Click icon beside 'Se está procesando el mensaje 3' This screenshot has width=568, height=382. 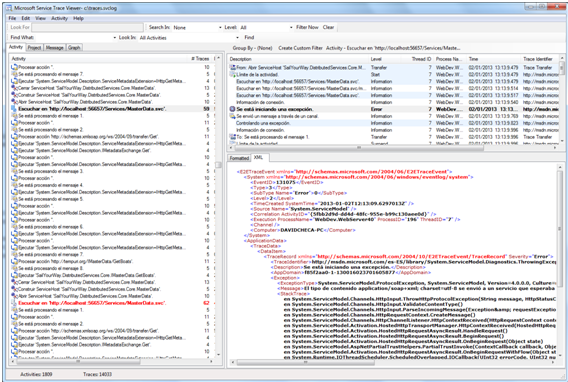coord(14,171)
